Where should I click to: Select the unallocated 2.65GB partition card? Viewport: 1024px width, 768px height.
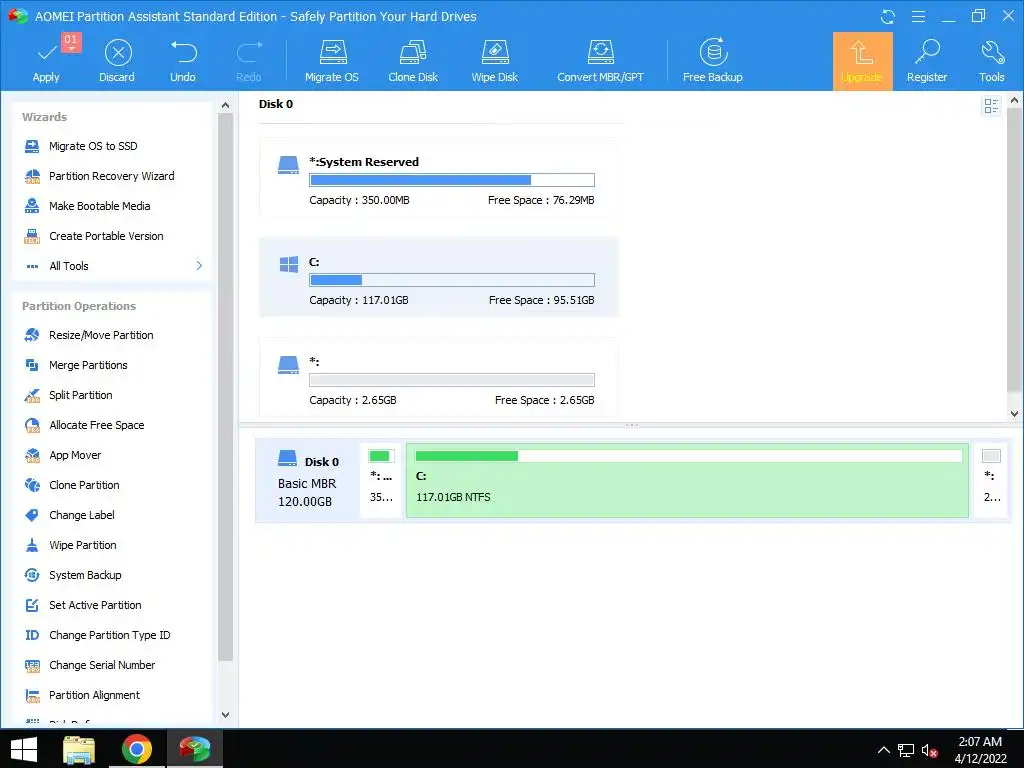coord(439,377)
